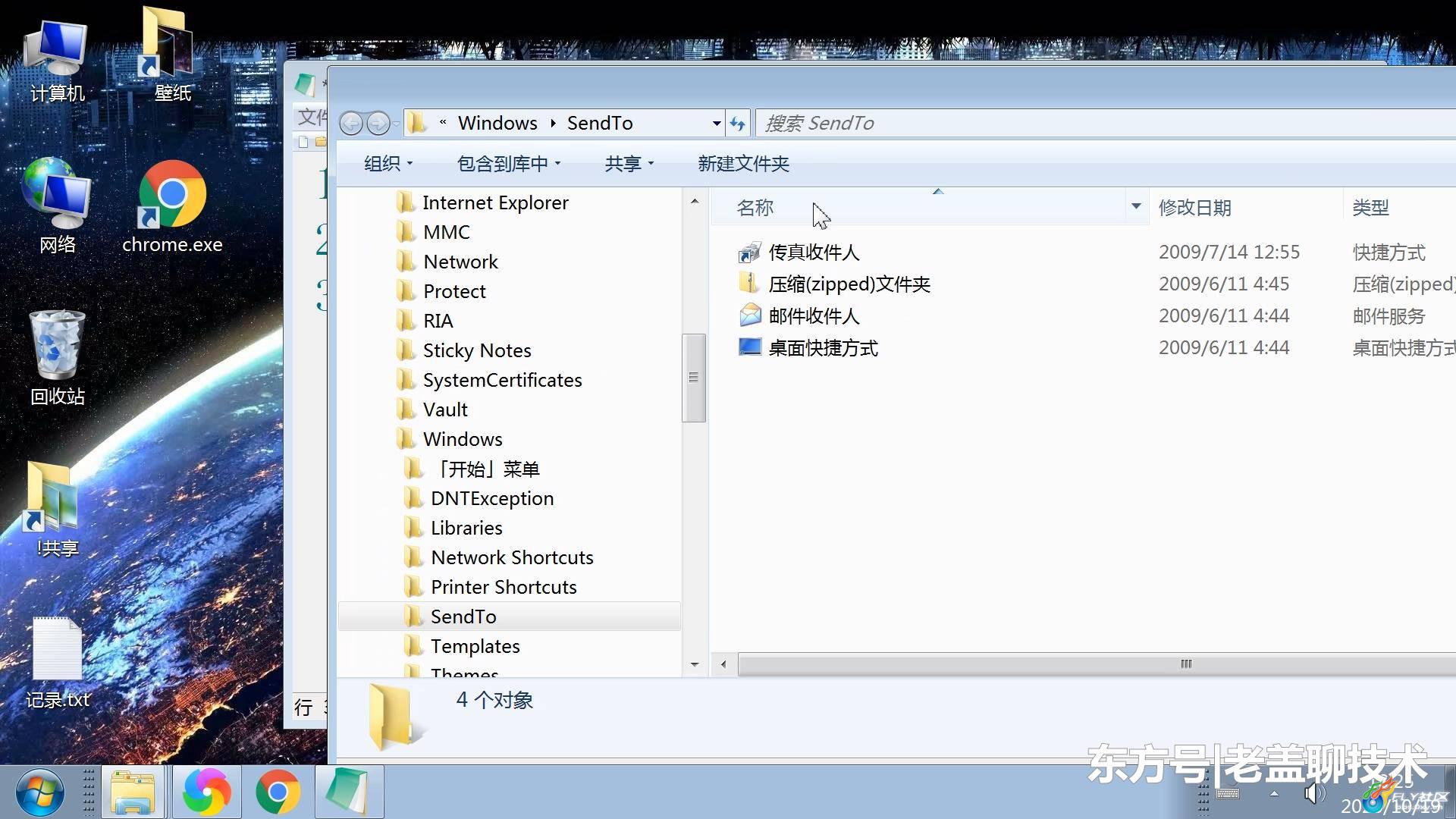Click the refresh button beside address bar
The image size is (1456, 819).
(738, 123)
